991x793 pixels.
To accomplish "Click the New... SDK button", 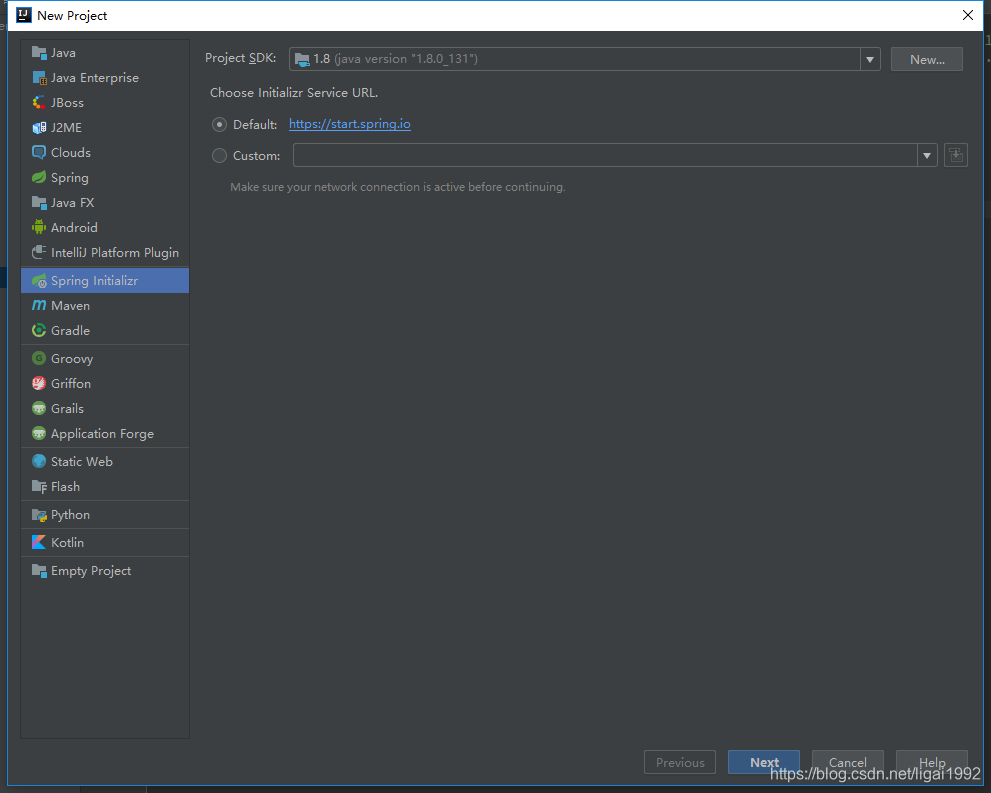I will click(x=927, y=59).
